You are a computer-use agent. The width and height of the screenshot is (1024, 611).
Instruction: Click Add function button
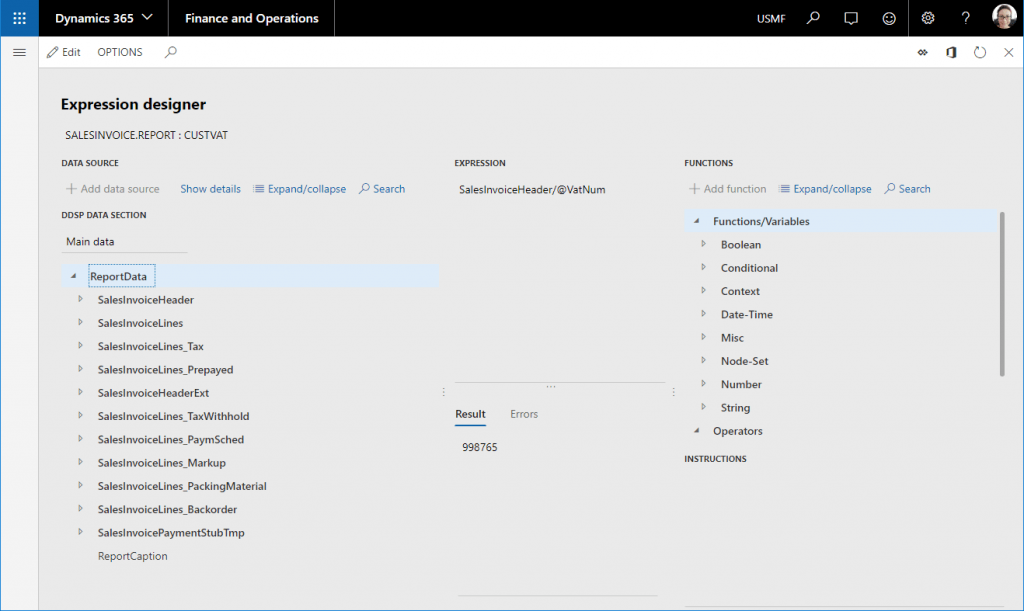727,189
